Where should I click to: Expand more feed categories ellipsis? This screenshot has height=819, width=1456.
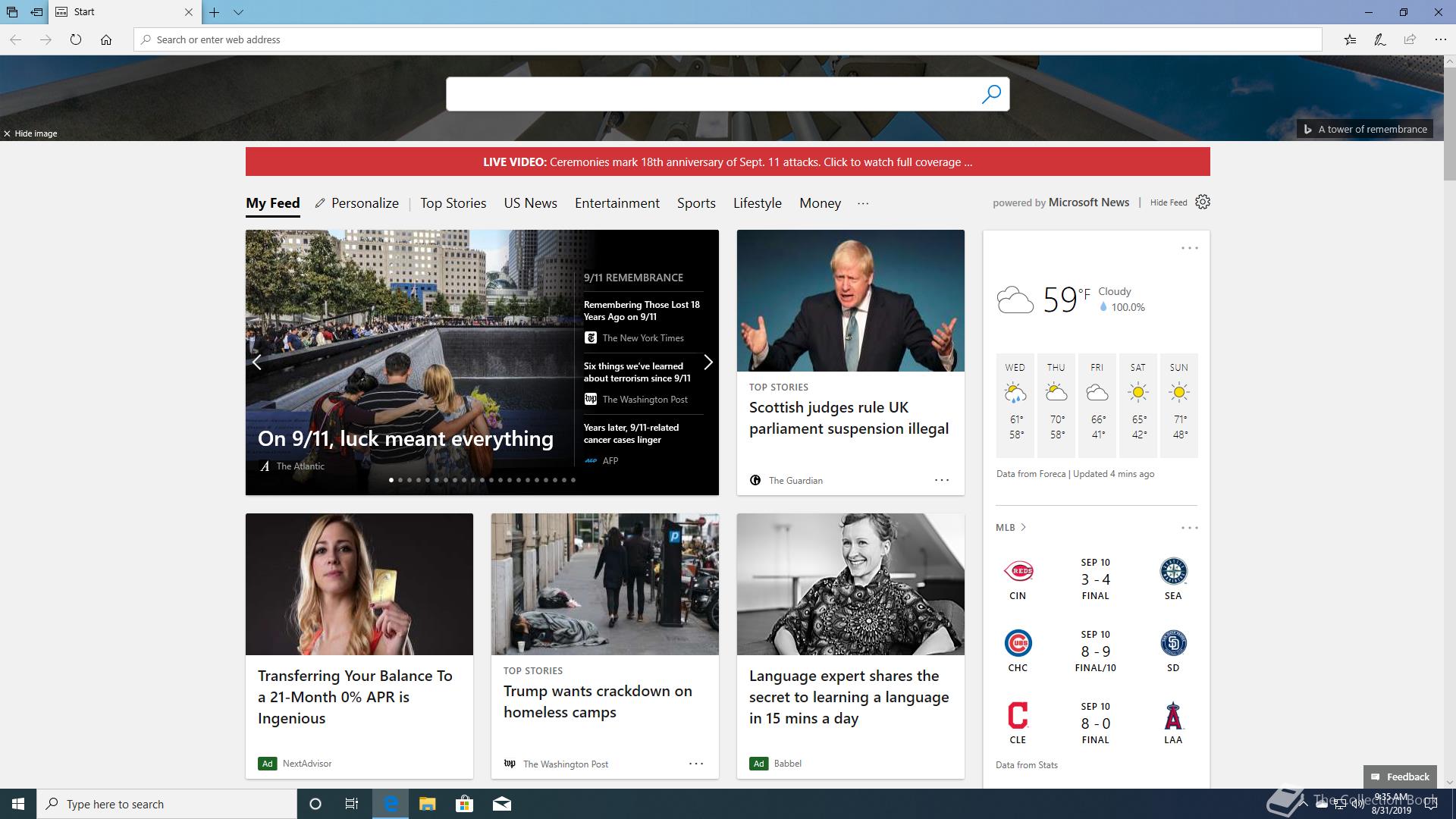pos(863,203)
